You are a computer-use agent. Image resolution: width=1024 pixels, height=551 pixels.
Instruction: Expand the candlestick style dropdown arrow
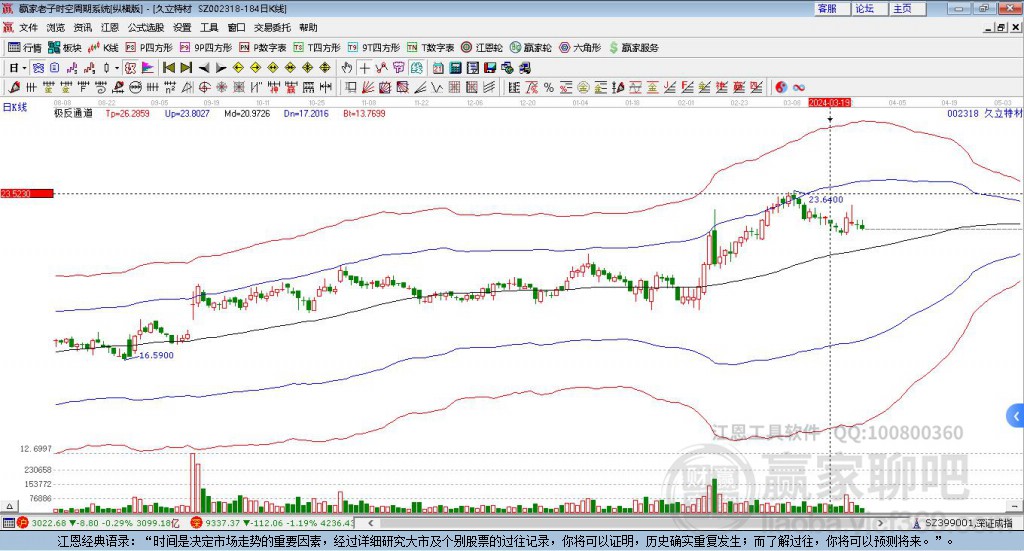pos(117,68)
